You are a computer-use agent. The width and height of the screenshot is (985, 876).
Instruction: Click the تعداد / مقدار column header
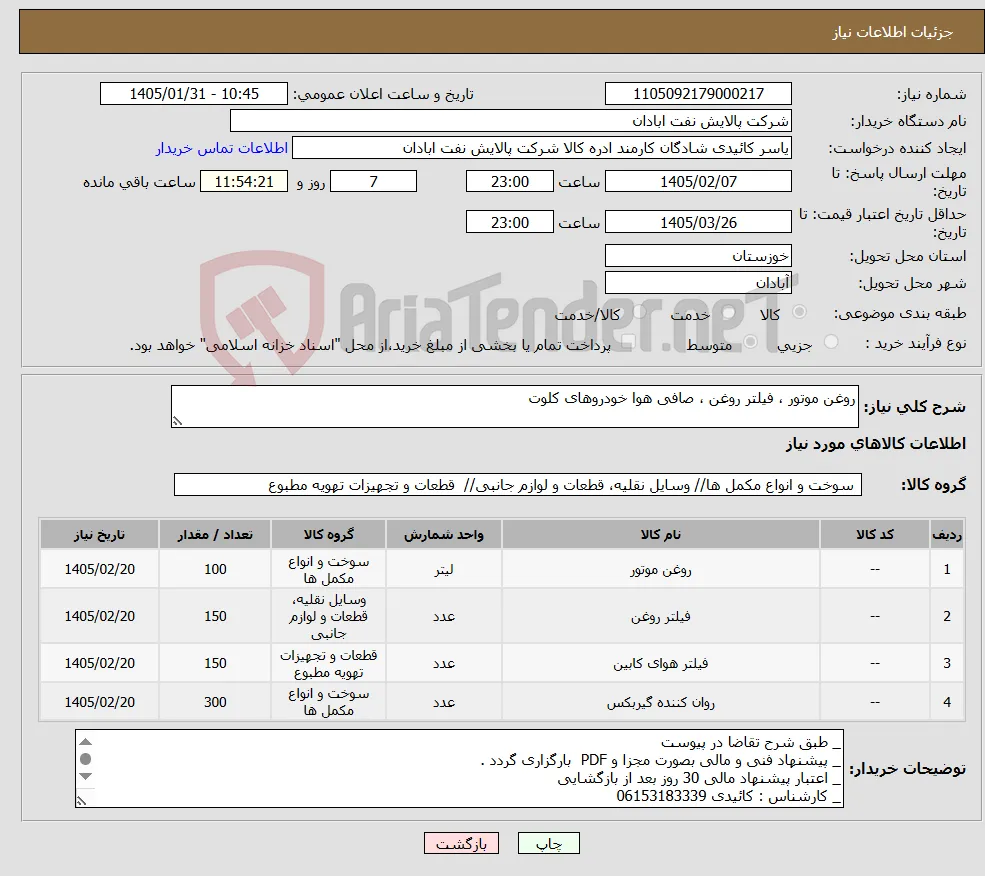215,534
